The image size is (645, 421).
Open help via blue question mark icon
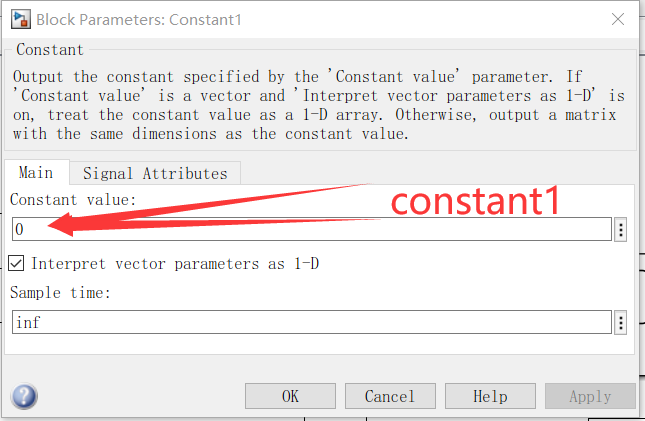24,396
